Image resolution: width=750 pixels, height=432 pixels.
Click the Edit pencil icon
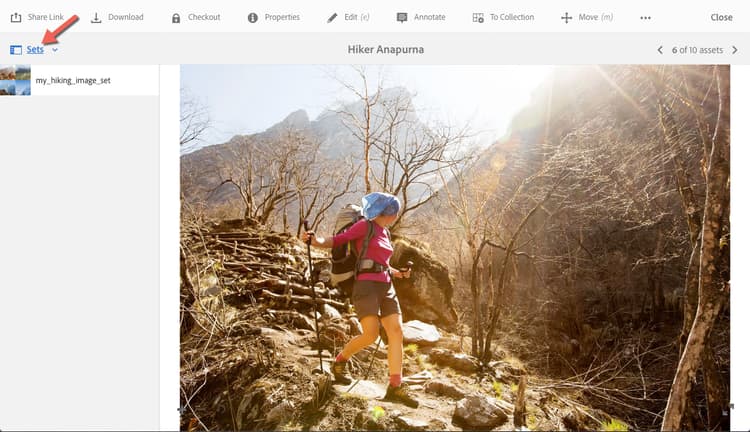332,18
